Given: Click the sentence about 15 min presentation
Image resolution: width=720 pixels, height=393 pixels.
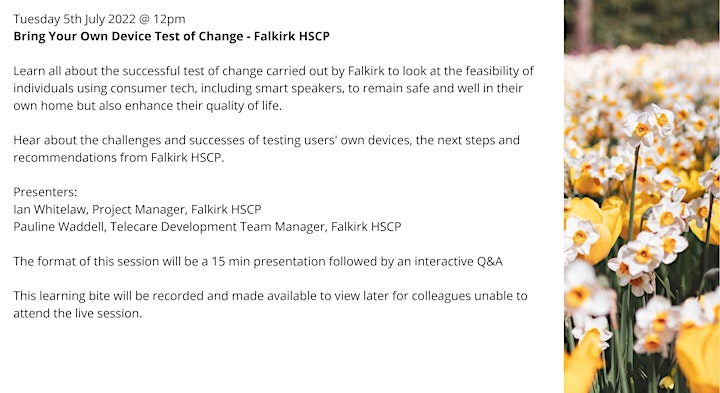Looking at the screenshot, I should click(258, 261).
